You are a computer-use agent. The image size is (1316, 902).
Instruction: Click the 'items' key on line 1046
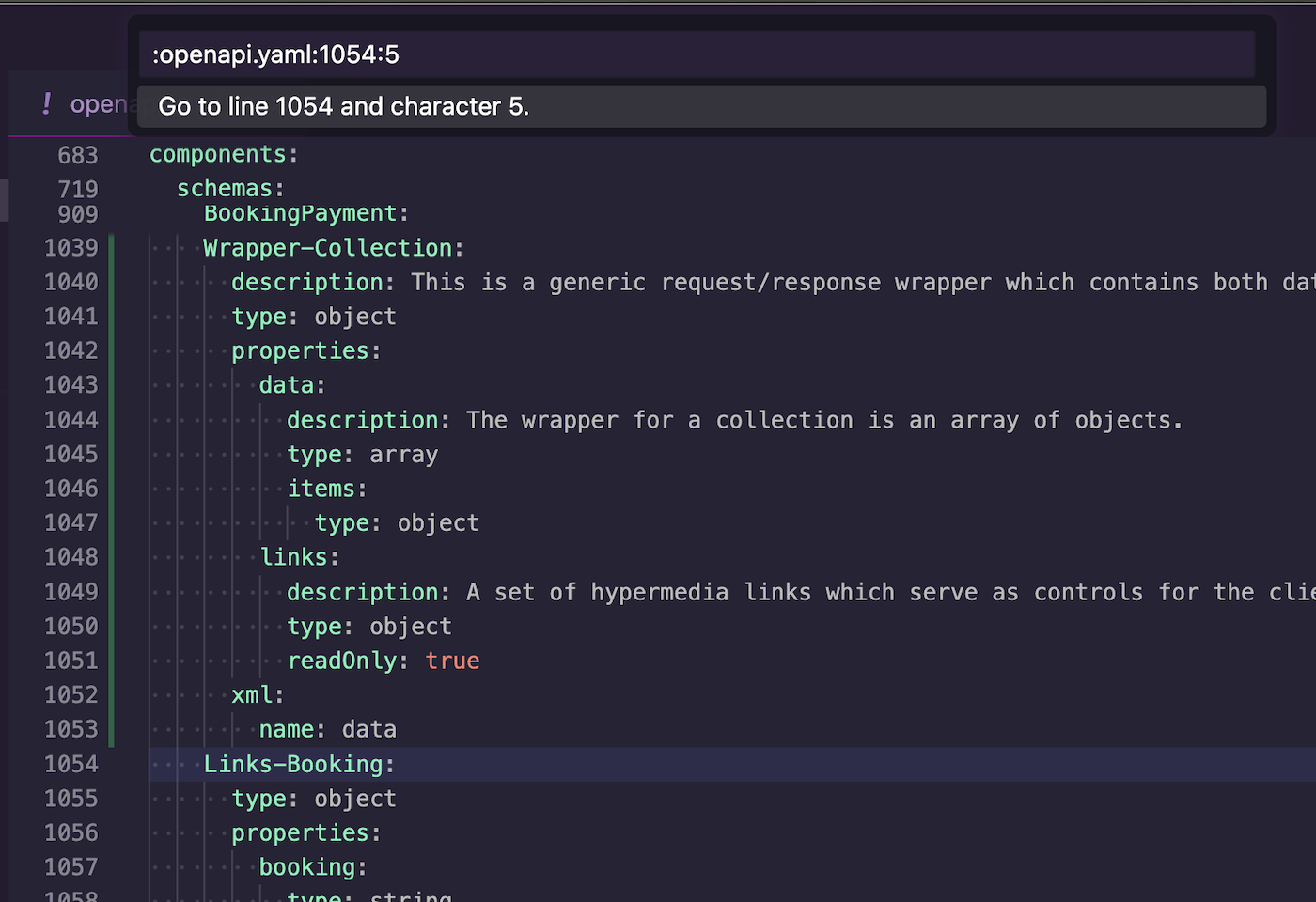point(321,489)
